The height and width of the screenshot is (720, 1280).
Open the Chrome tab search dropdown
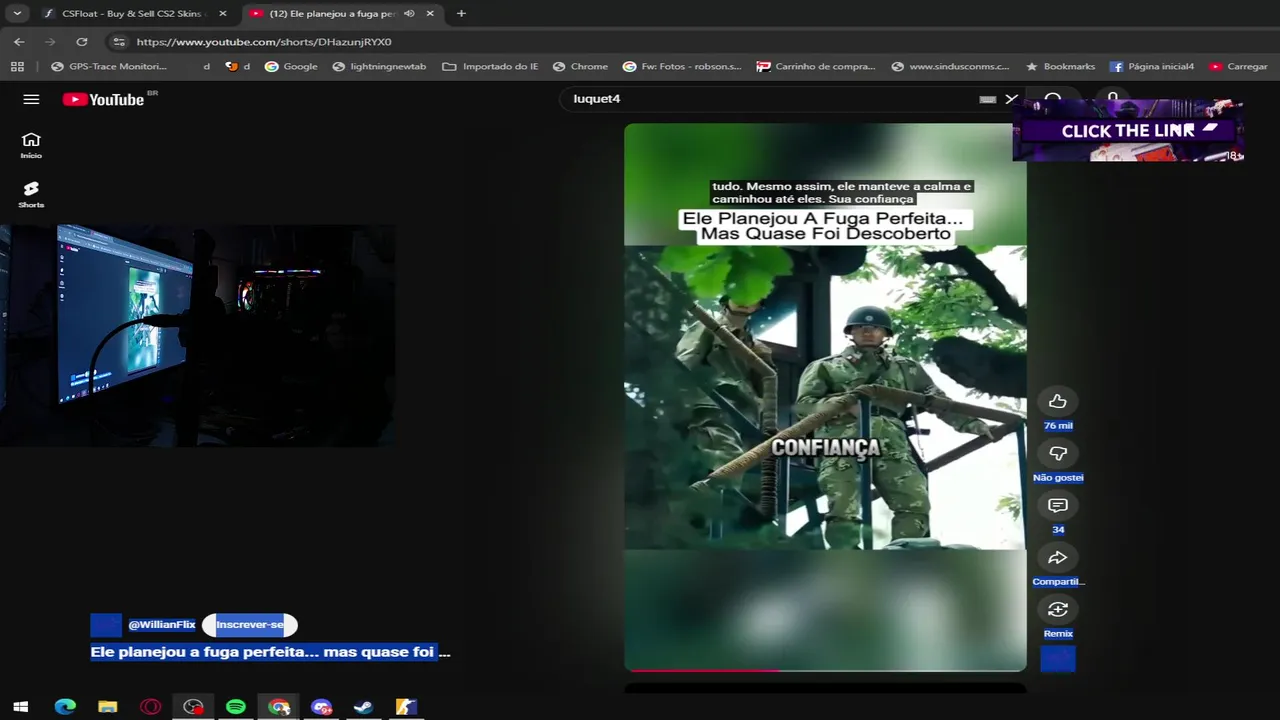point(17,14)
